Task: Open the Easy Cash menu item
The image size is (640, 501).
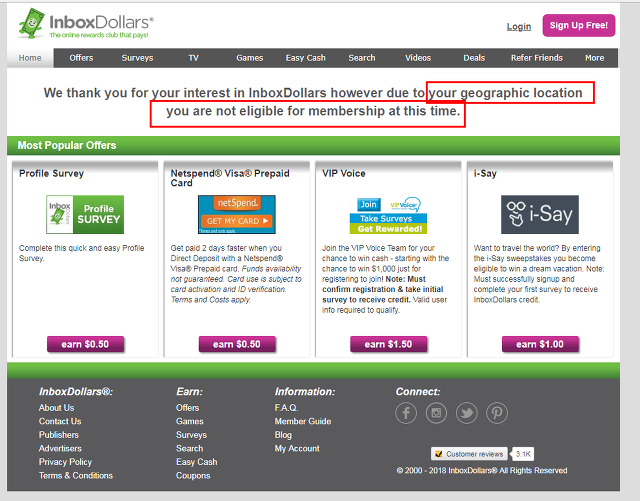Action: pyautogui.click(x=306, y=58)
